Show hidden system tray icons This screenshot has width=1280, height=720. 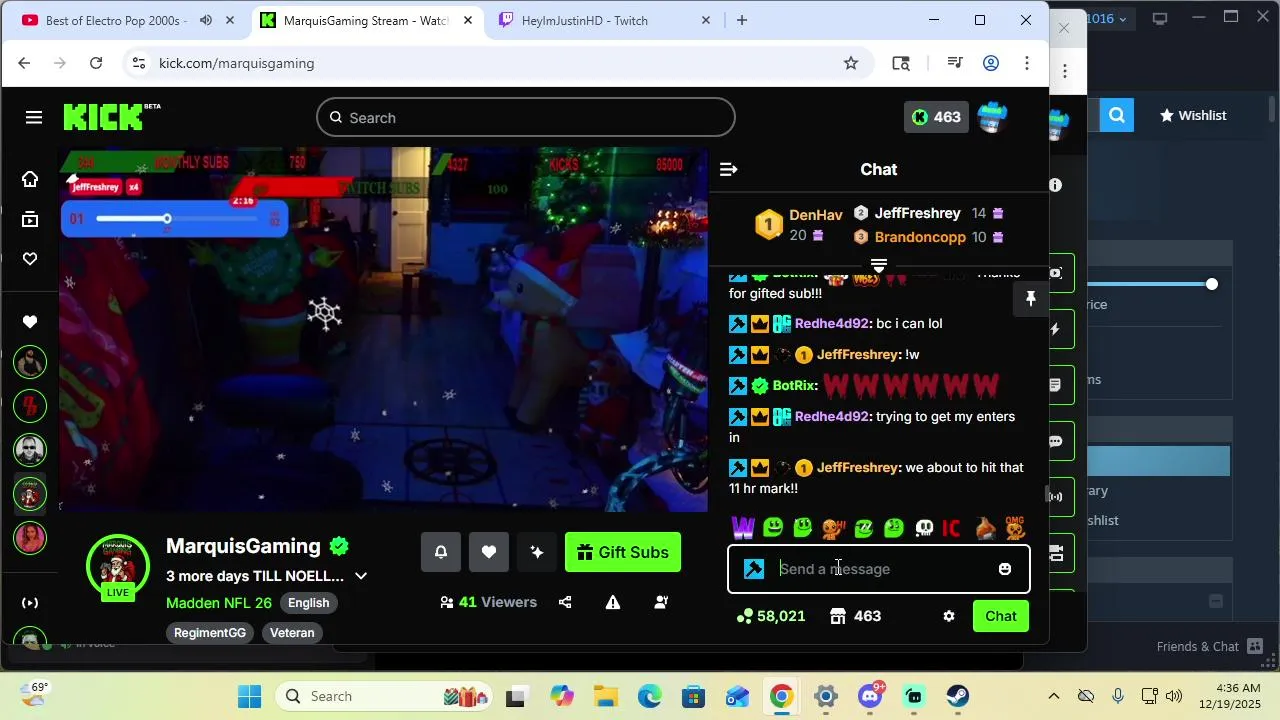click(1053, 696)
